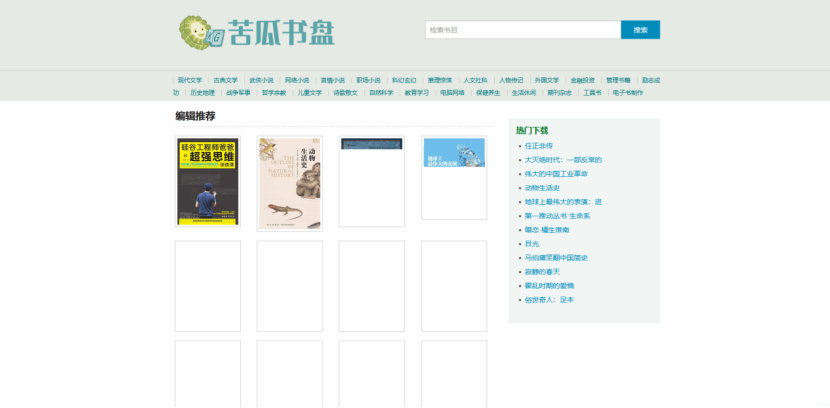The width and height of the screenshot is (830, 408).
Task: Select the 儿童文学 category
Action: tap(310, 93)
